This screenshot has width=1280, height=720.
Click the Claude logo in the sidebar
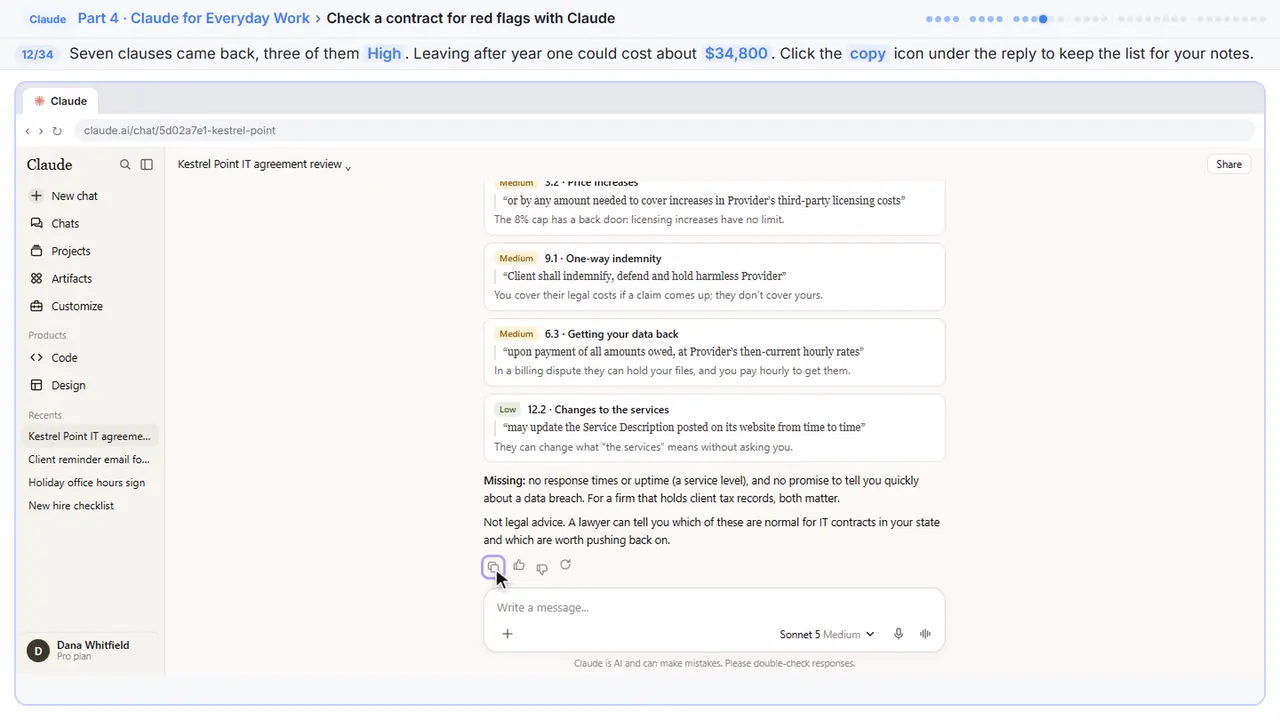(x=50, y=165)
